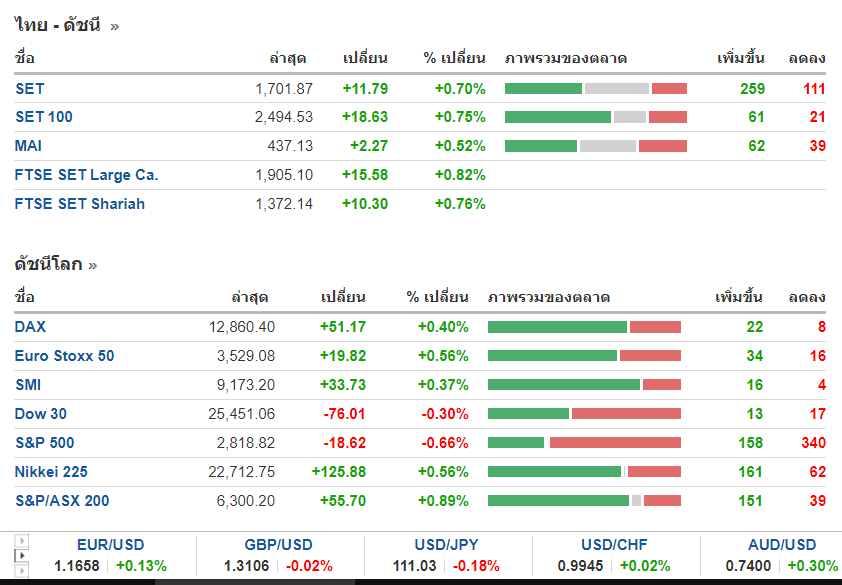Select the MAI index link
The image size is (842, 585).
(x=28, y=146)
